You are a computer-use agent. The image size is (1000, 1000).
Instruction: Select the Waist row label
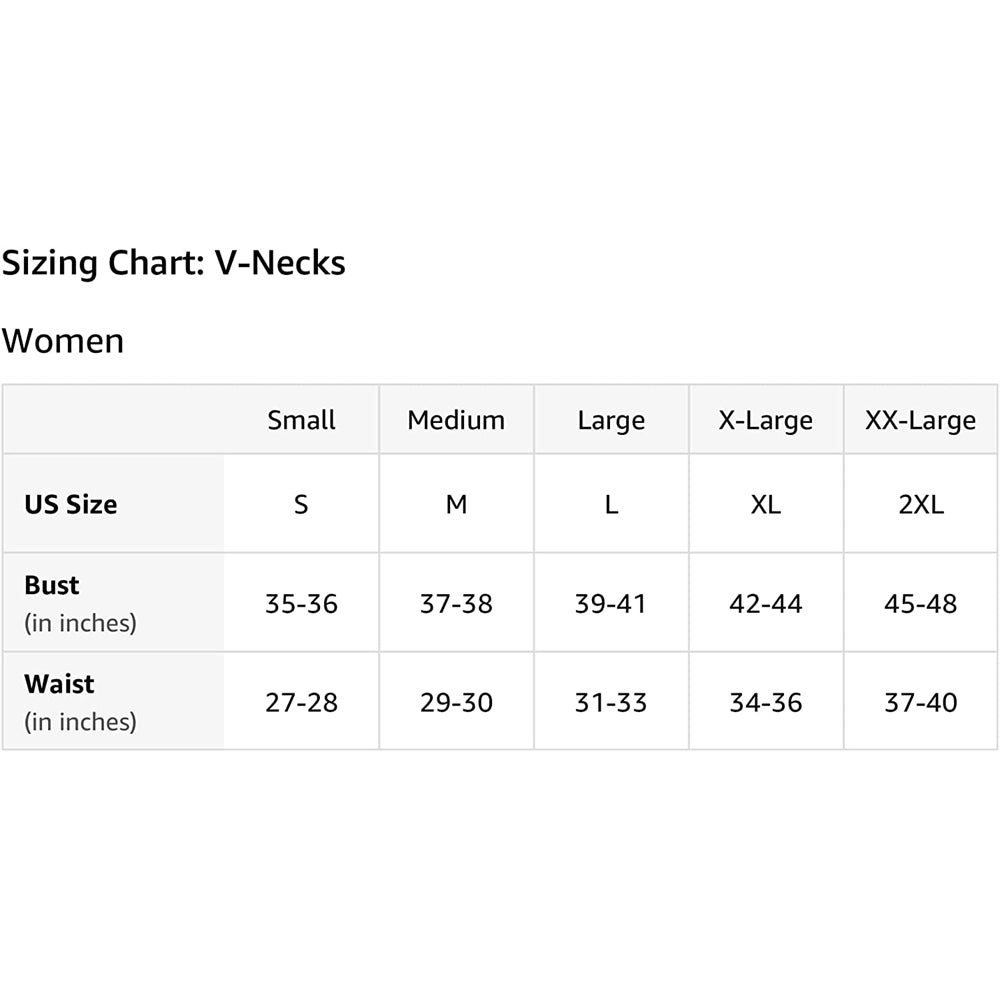pyautogui.click(x=59, y=684)
